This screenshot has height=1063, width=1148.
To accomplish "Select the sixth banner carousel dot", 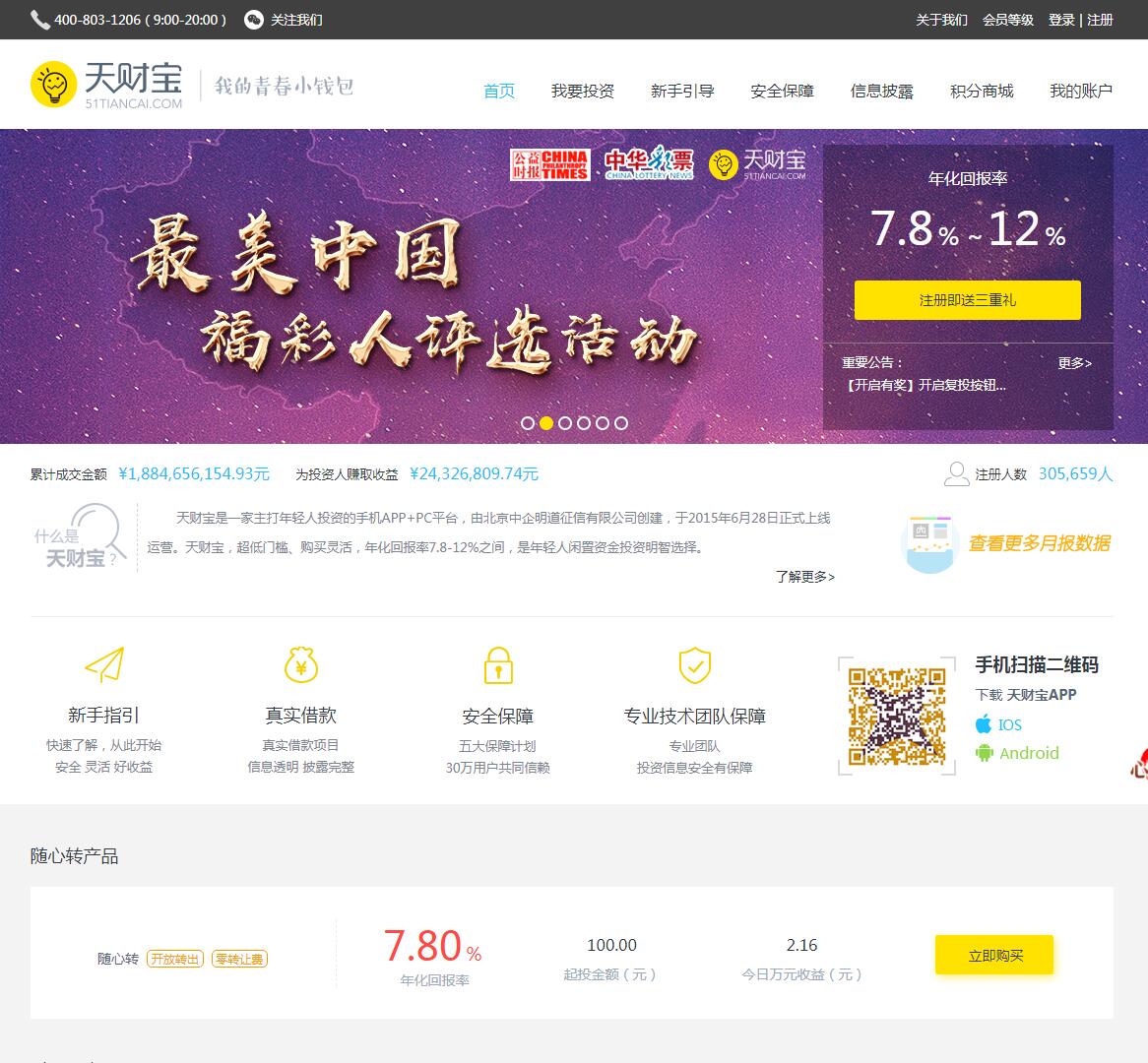I will point(621,423).
